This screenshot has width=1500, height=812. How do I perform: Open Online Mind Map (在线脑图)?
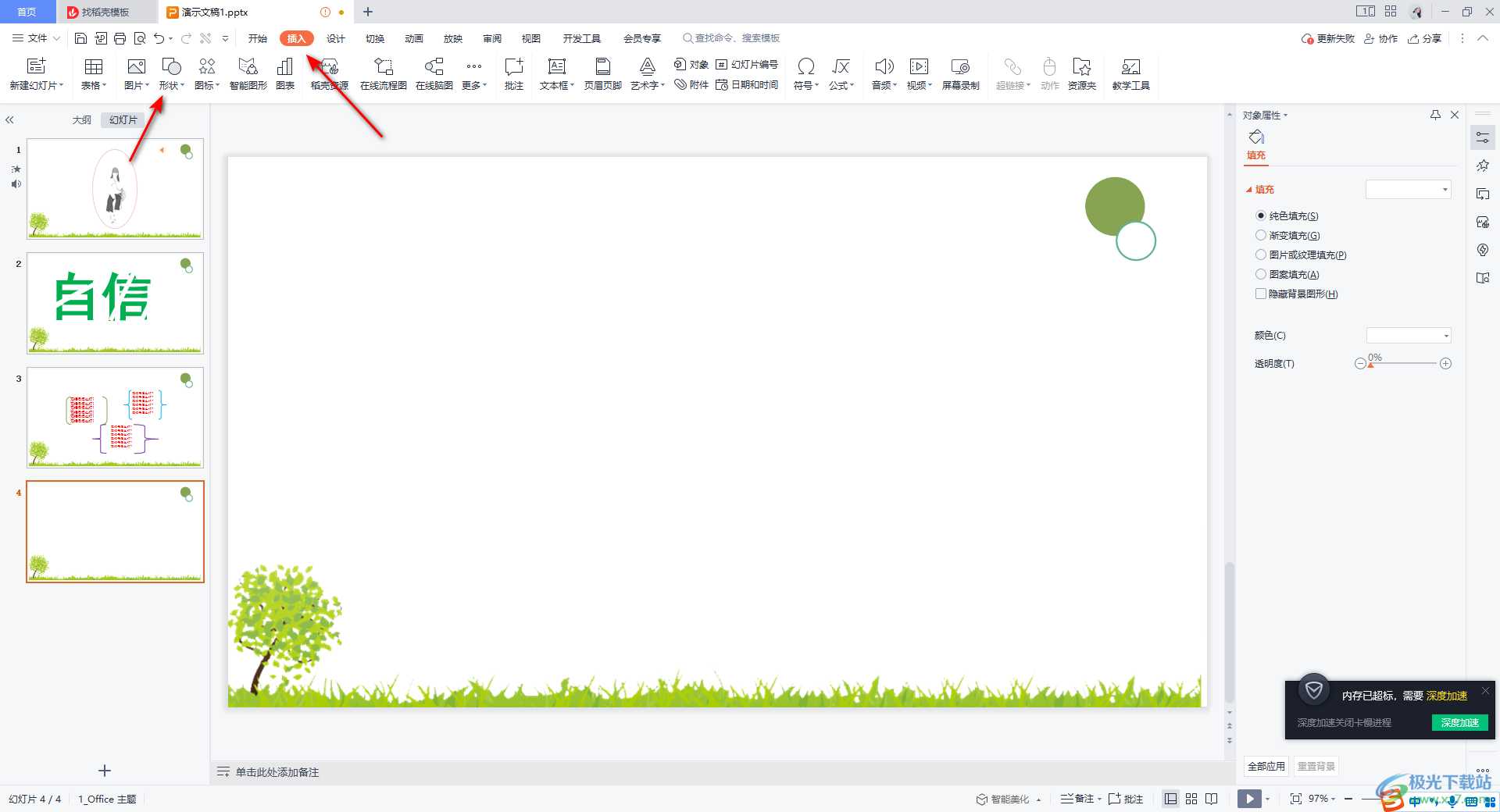click(434, 74)
